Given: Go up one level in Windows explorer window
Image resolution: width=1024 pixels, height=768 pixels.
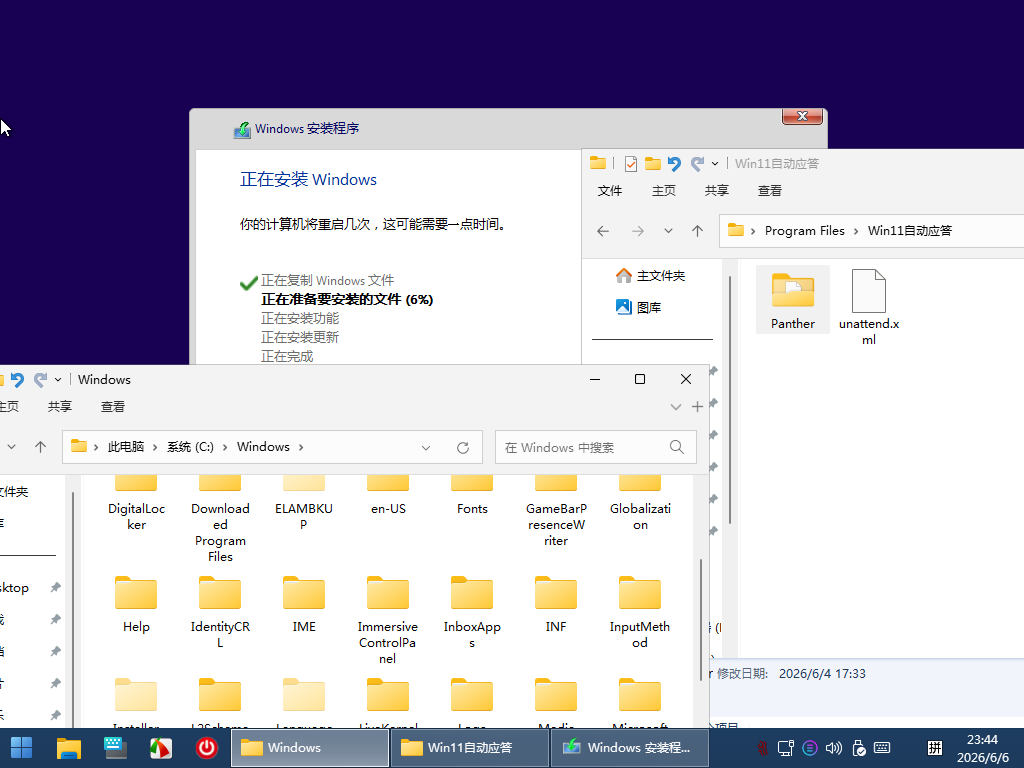Looking at the screenshot, I should [x=40, y=447].
